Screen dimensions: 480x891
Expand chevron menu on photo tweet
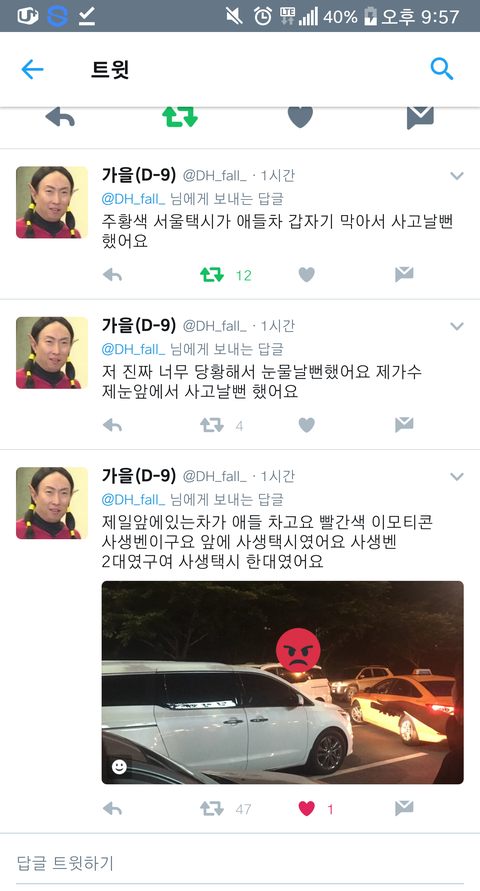pos(457,477)
